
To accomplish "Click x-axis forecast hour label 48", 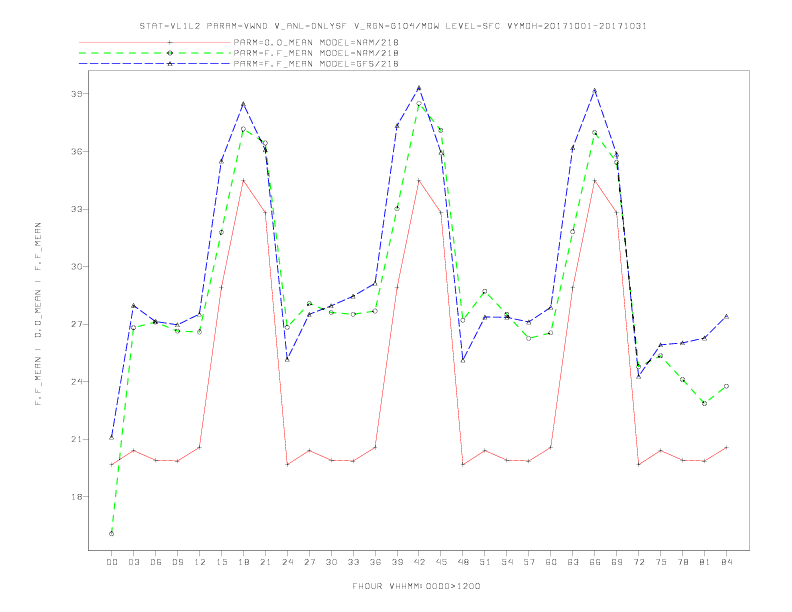I will [463, 562].
